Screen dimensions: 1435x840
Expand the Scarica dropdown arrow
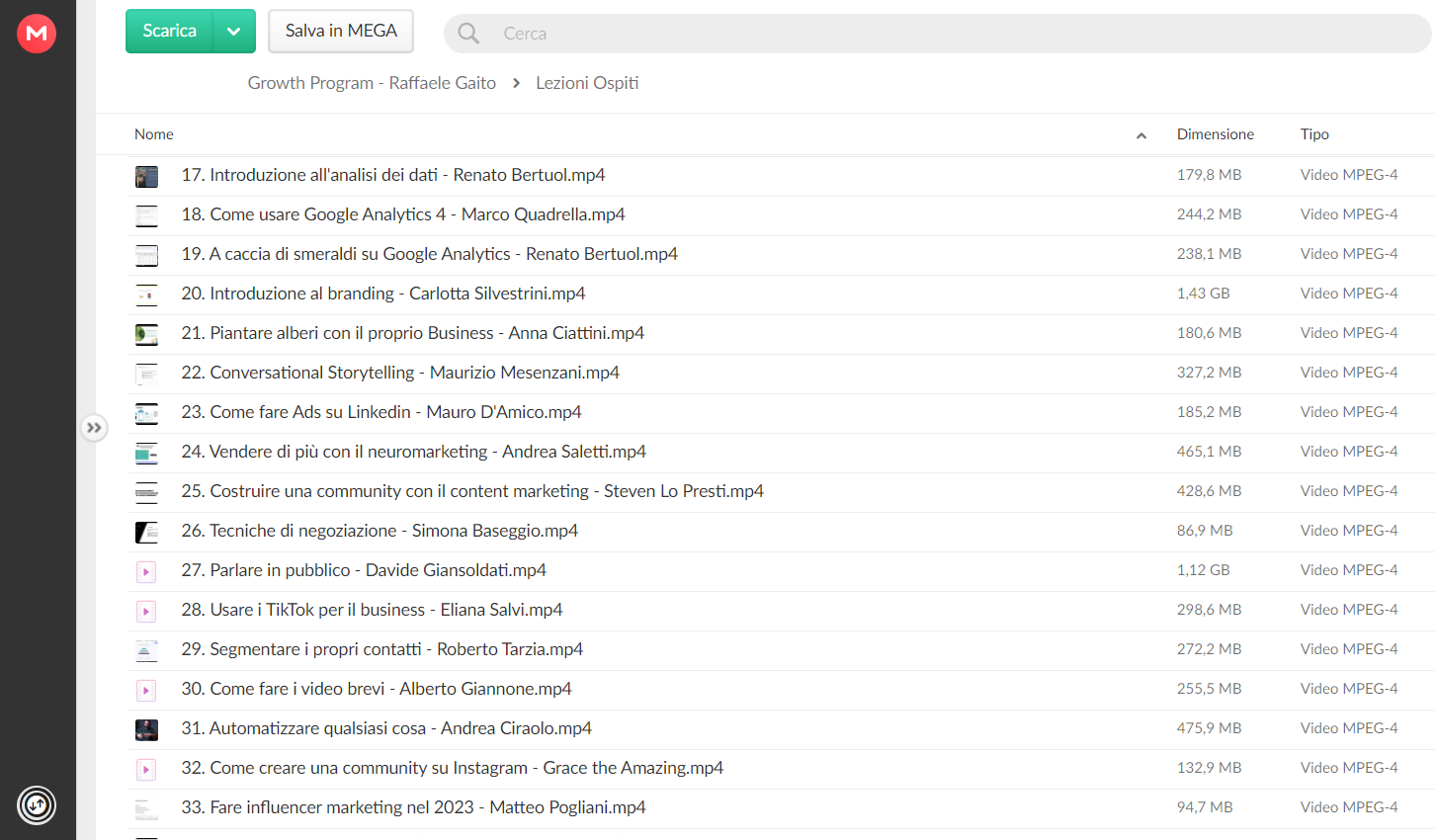pyautogui.click(x=234, y=32)
